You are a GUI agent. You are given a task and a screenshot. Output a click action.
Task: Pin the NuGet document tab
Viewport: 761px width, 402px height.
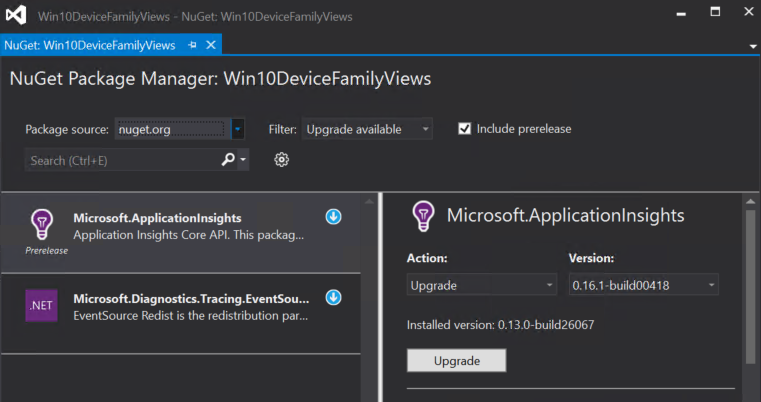(x=194, y=45)
